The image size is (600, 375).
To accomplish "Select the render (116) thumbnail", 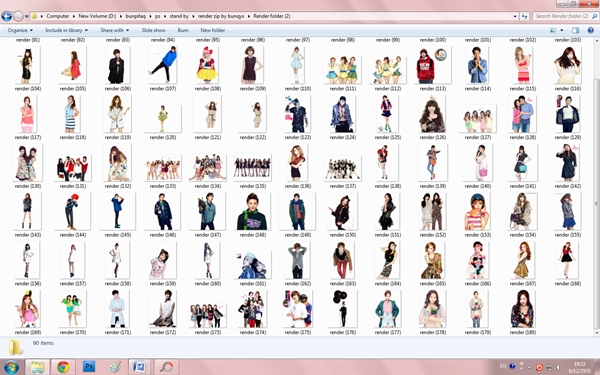I will point(568,65).
